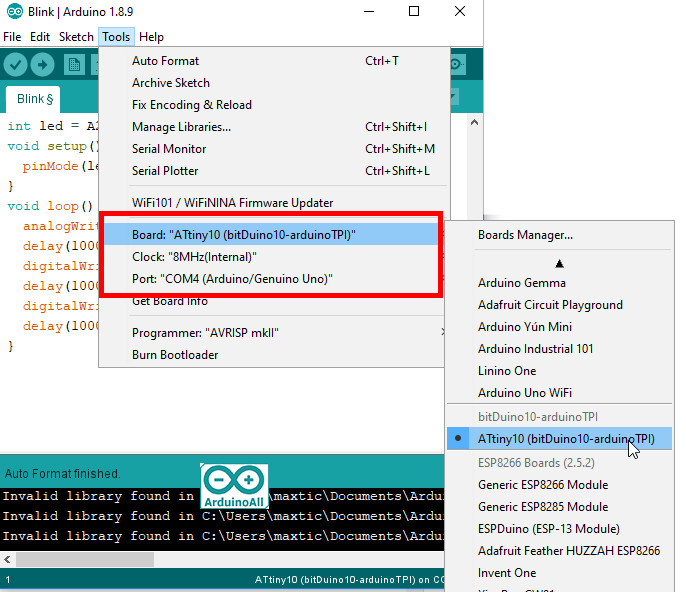Click Get Board Info
This screenshot has width=686, height=592.
(170, 301)
